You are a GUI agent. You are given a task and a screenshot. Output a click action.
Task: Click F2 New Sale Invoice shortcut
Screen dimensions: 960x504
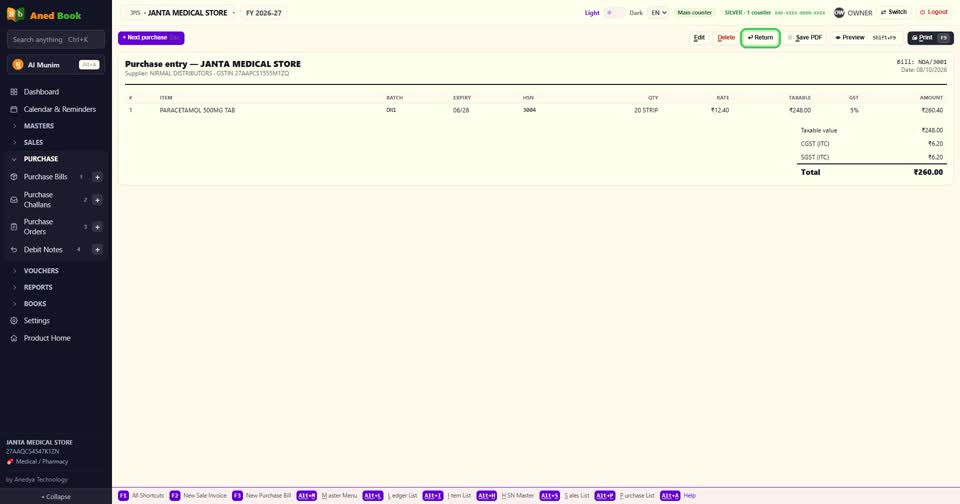coord(198,495)
